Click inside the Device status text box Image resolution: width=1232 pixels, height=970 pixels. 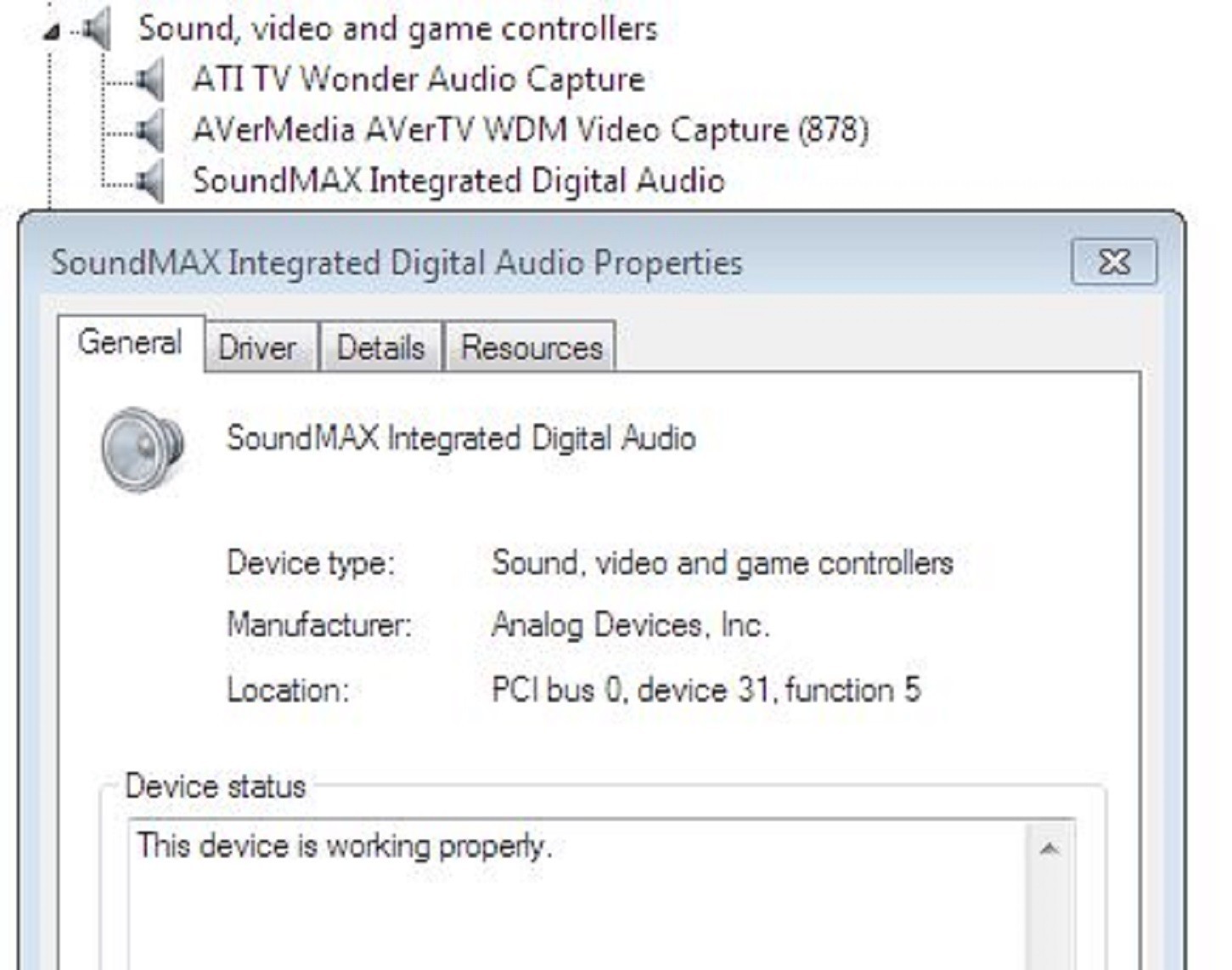[x=577, y=895]
